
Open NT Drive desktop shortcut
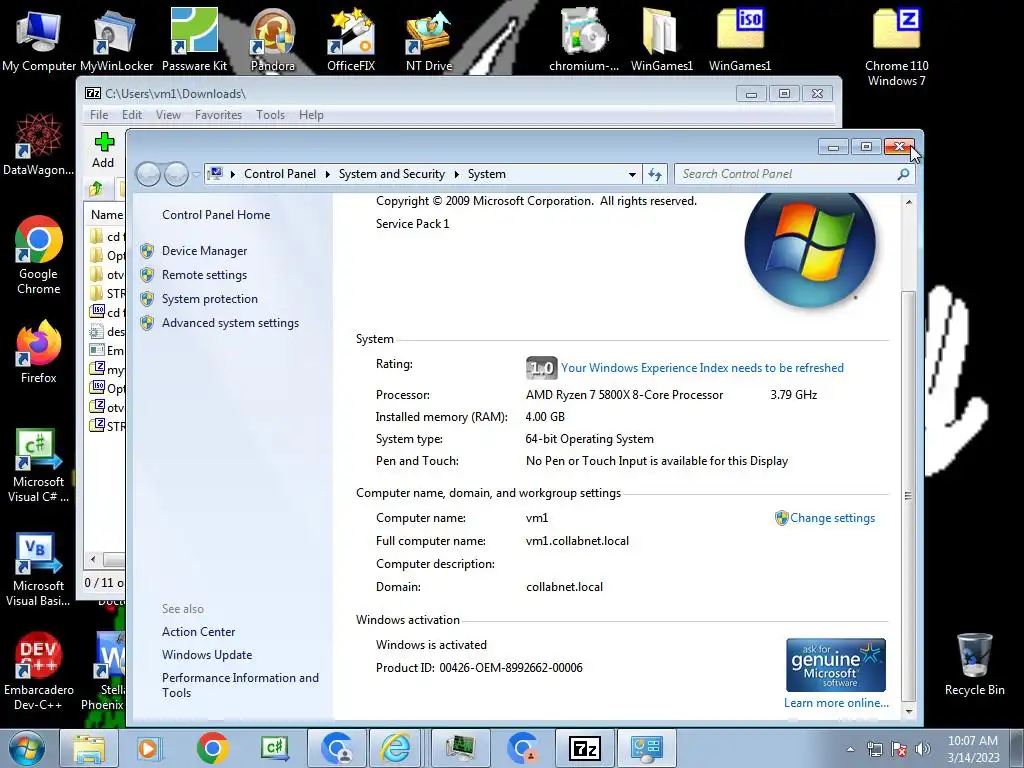[x=428, y=40]
